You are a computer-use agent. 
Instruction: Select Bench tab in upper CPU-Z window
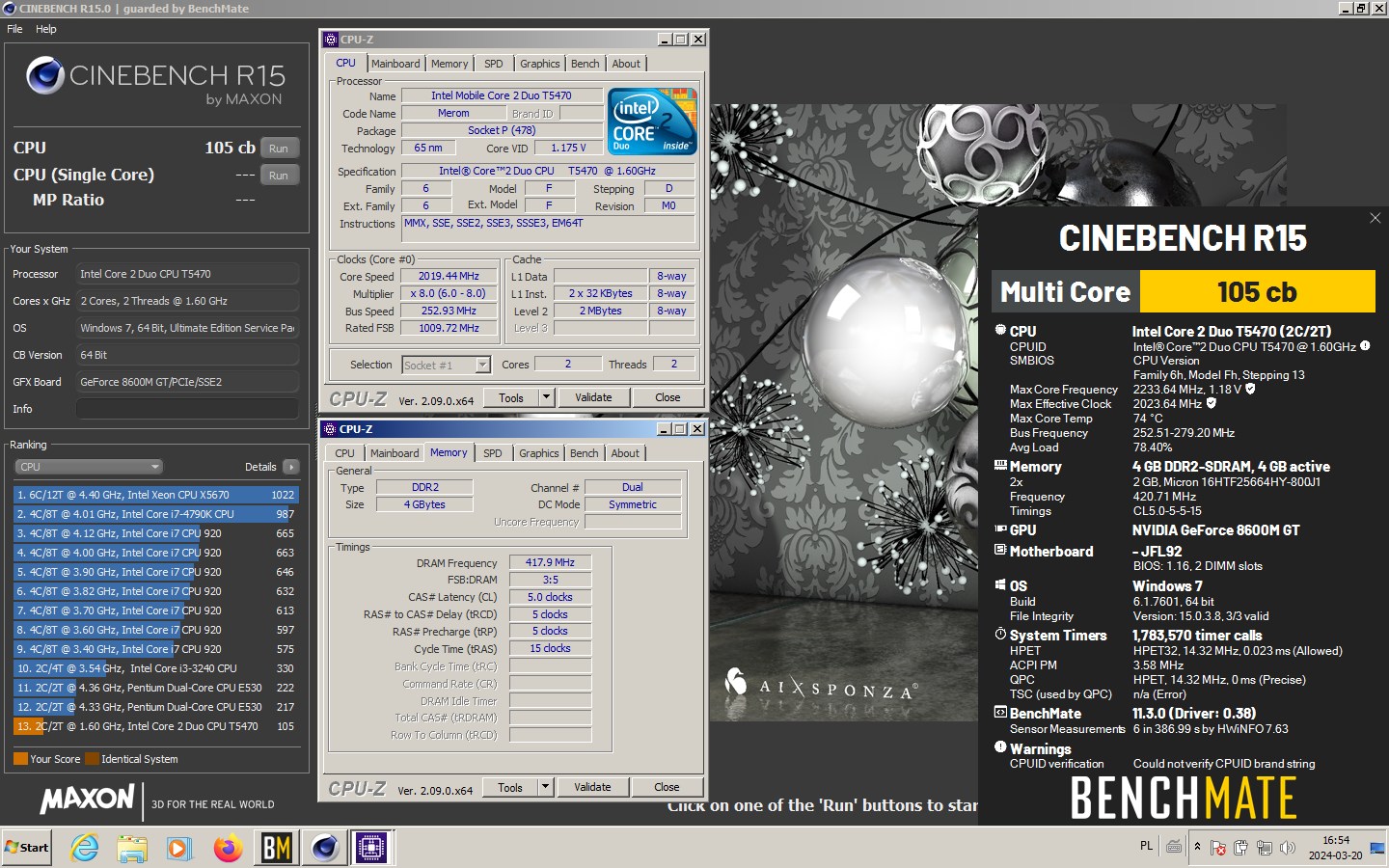586,64
